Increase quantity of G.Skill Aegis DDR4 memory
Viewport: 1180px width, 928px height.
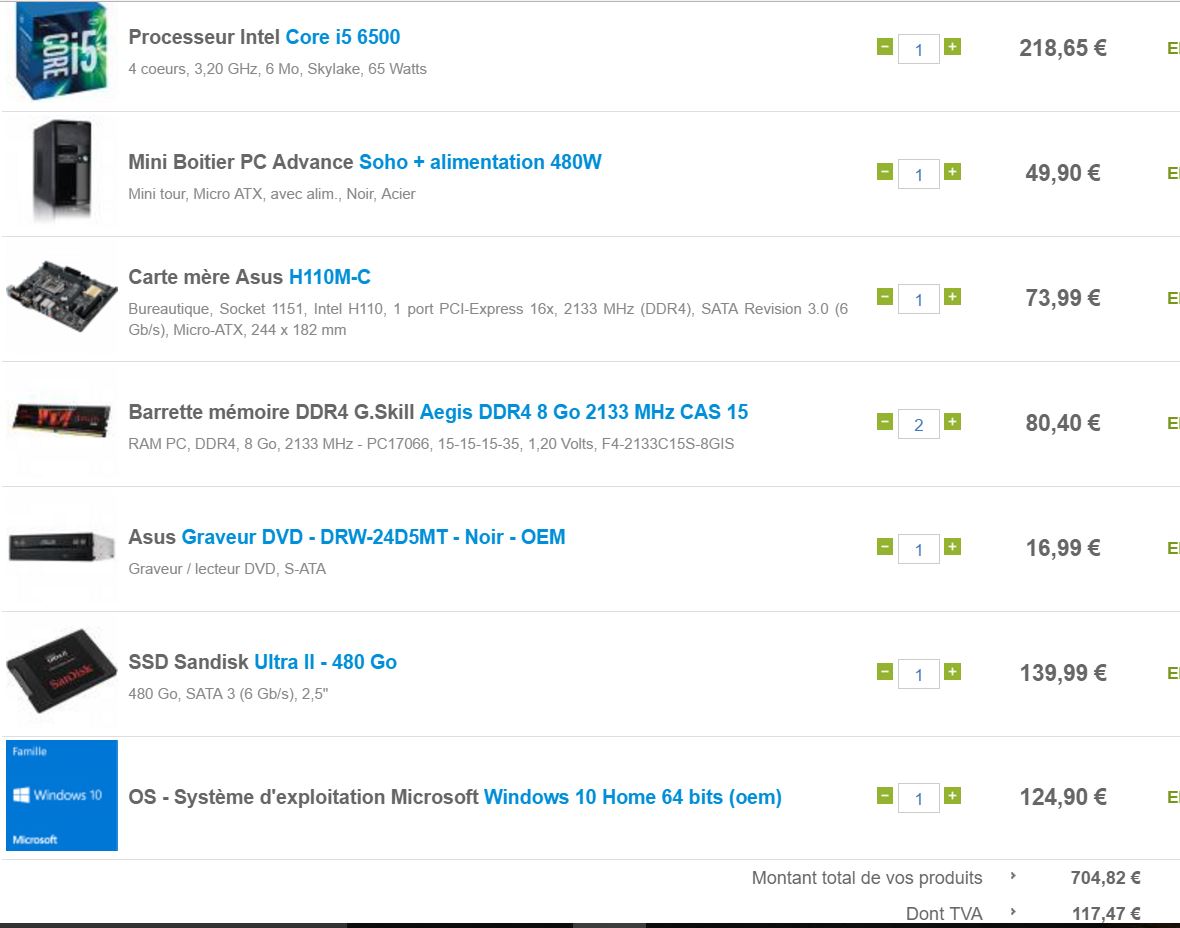tap(952, 421)
